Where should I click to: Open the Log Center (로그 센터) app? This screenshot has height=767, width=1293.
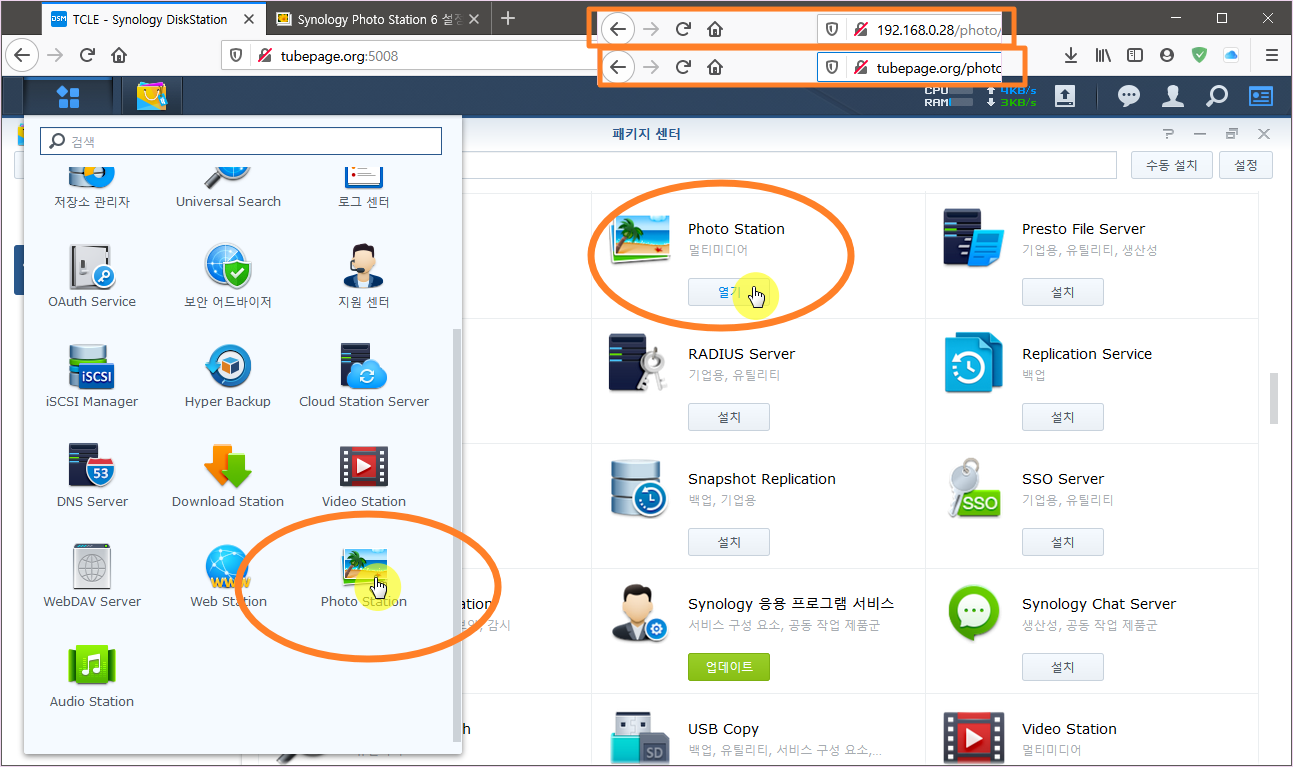pos(364,185)
